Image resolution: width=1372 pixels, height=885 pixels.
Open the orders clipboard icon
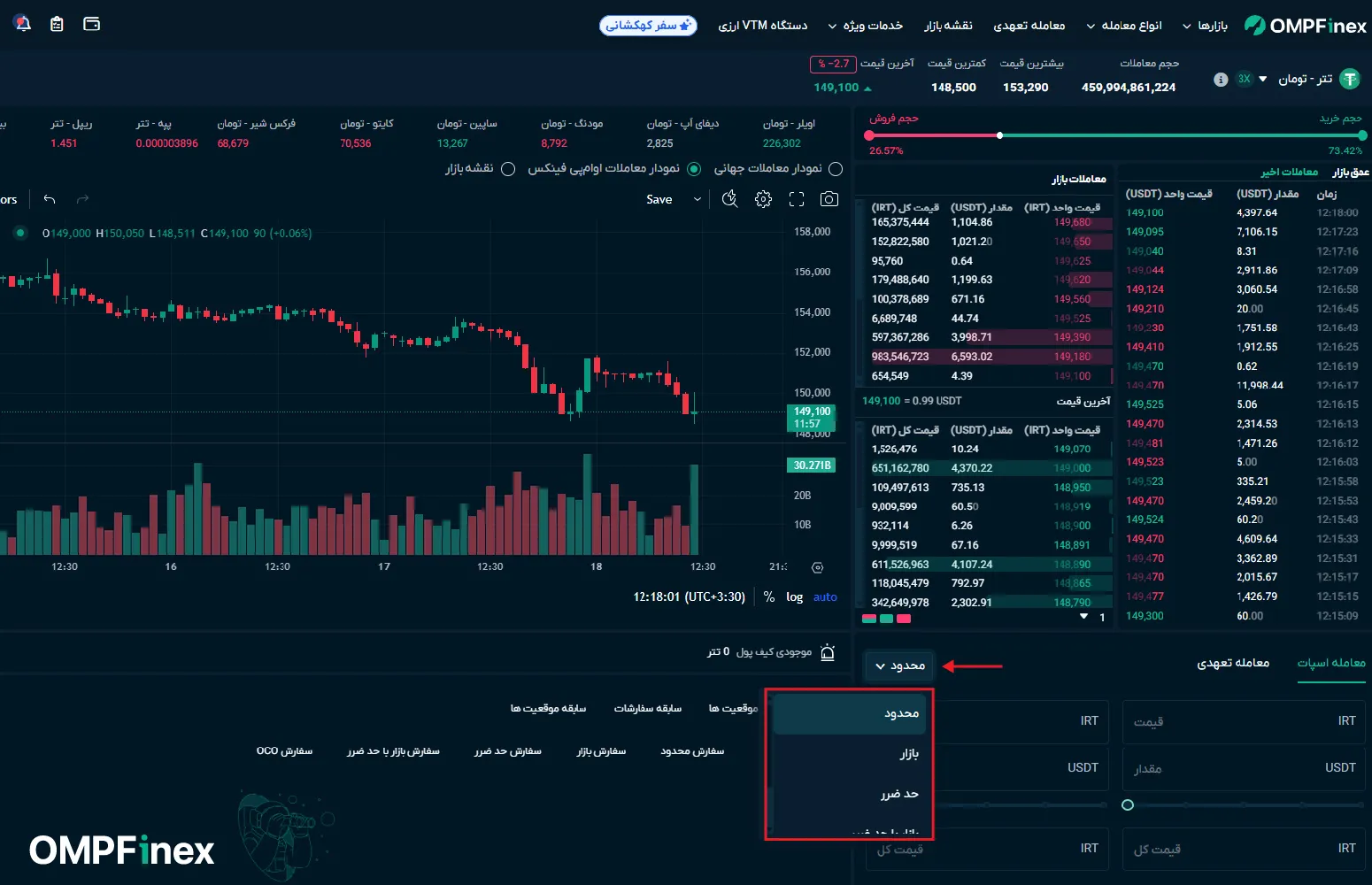click(57, 24)
